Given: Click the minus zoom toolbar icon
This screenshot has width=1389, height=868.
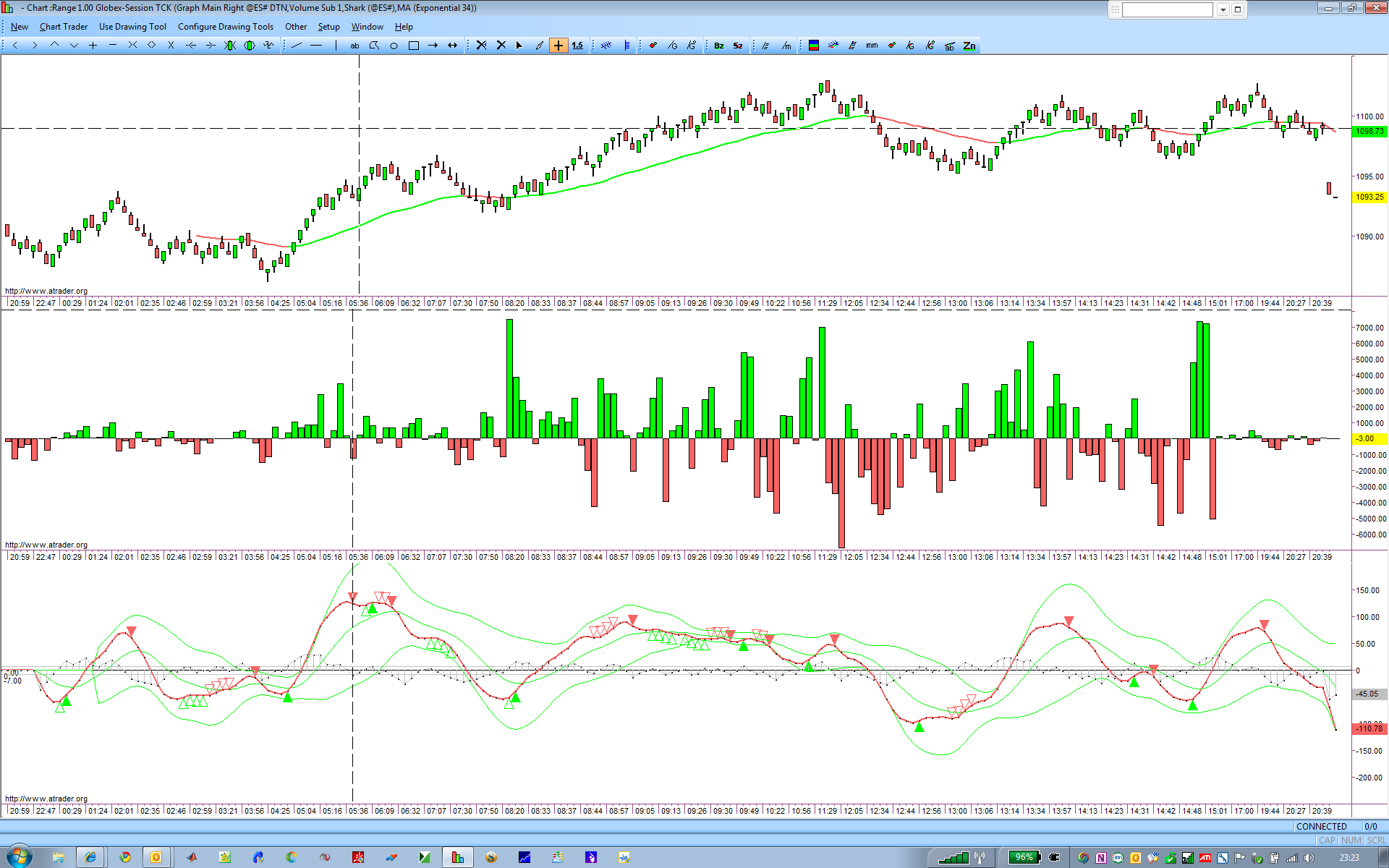Looking at the screenshot, I should 113,46.
